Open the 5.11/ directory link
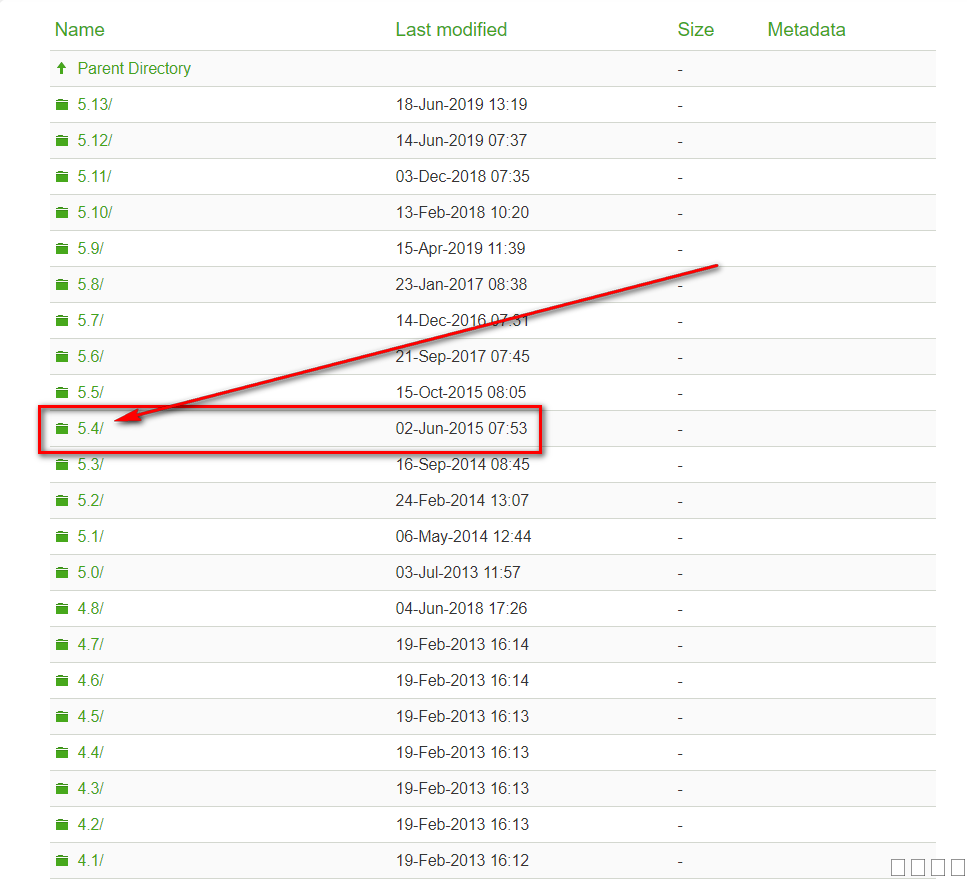The height and width of the screenshot is (881, 967). click(x=94, y=177)
